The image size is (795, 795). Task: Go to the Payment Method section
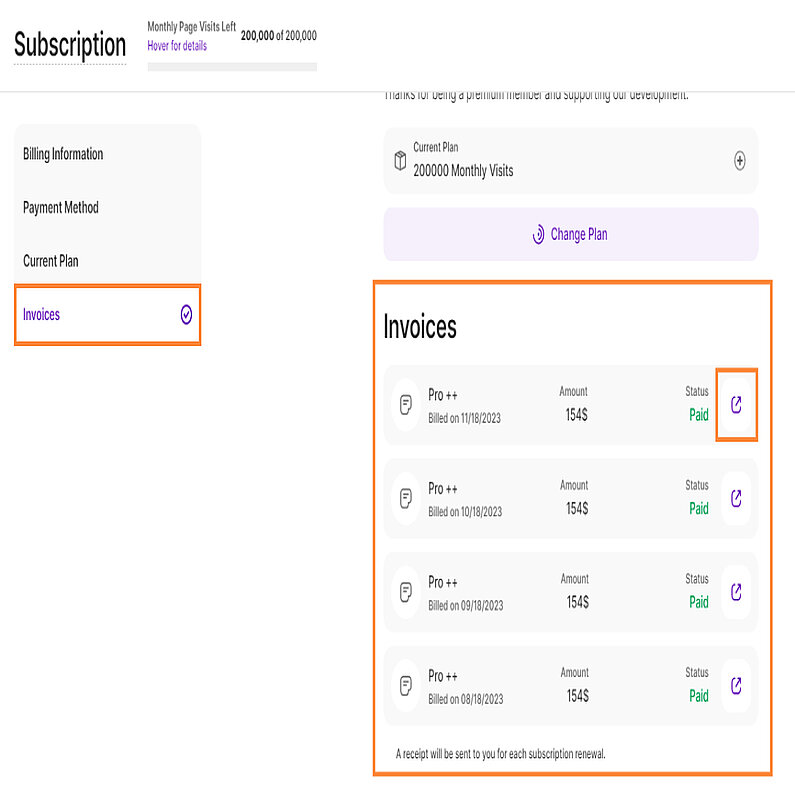coord(61,208)
